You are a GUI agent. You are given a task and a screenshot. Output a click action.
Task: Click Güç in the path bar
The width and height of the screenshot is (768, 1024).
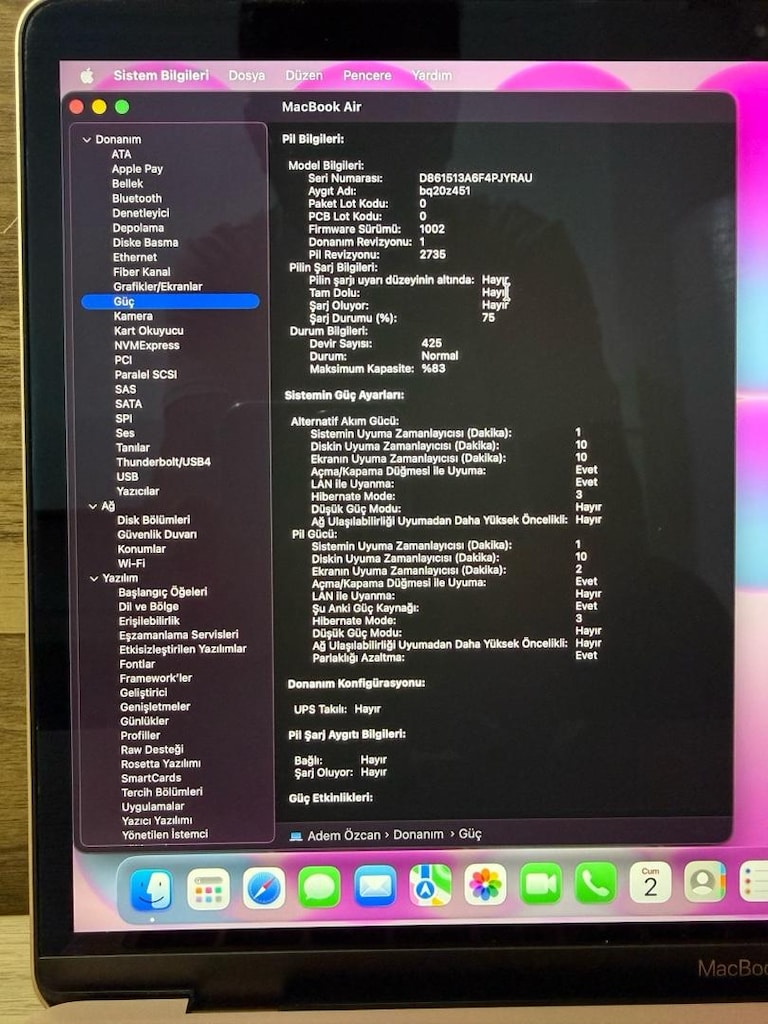(x=470, y=834)
